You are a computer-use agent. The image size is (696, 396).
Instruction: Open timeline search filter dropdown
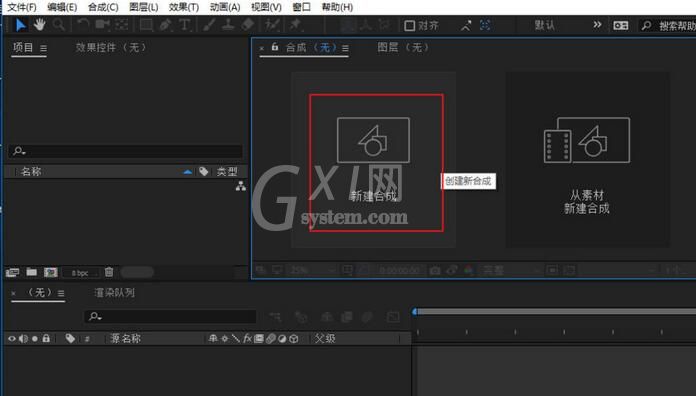tap(95, 317)
